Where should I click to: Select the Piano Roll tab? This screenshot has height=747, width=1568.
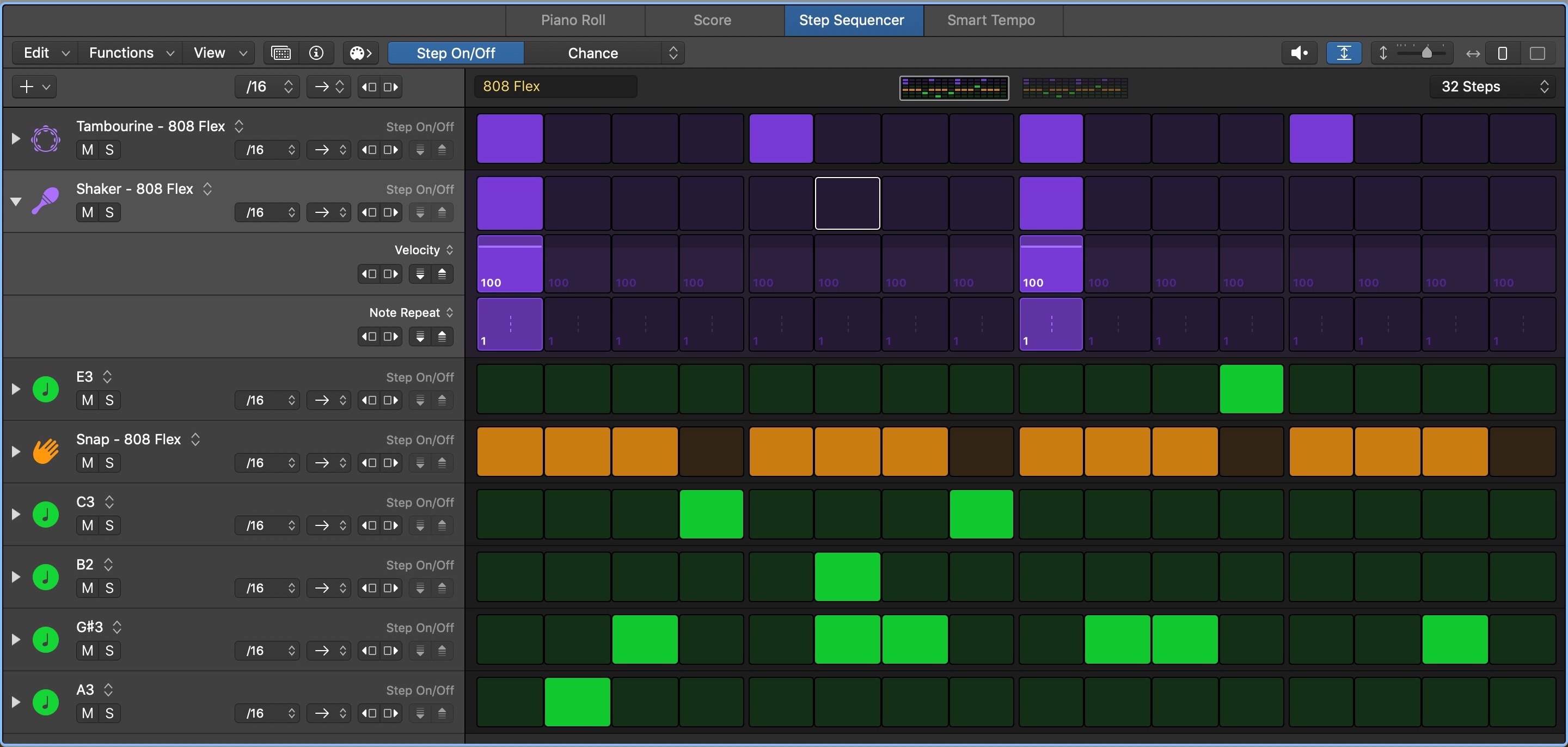pos(573,18)
